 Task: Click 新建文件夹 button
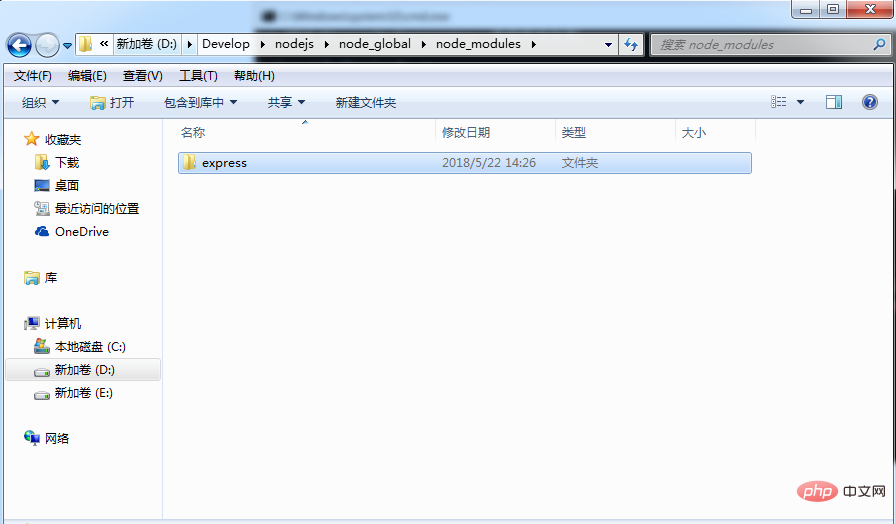tap(366, 102)
